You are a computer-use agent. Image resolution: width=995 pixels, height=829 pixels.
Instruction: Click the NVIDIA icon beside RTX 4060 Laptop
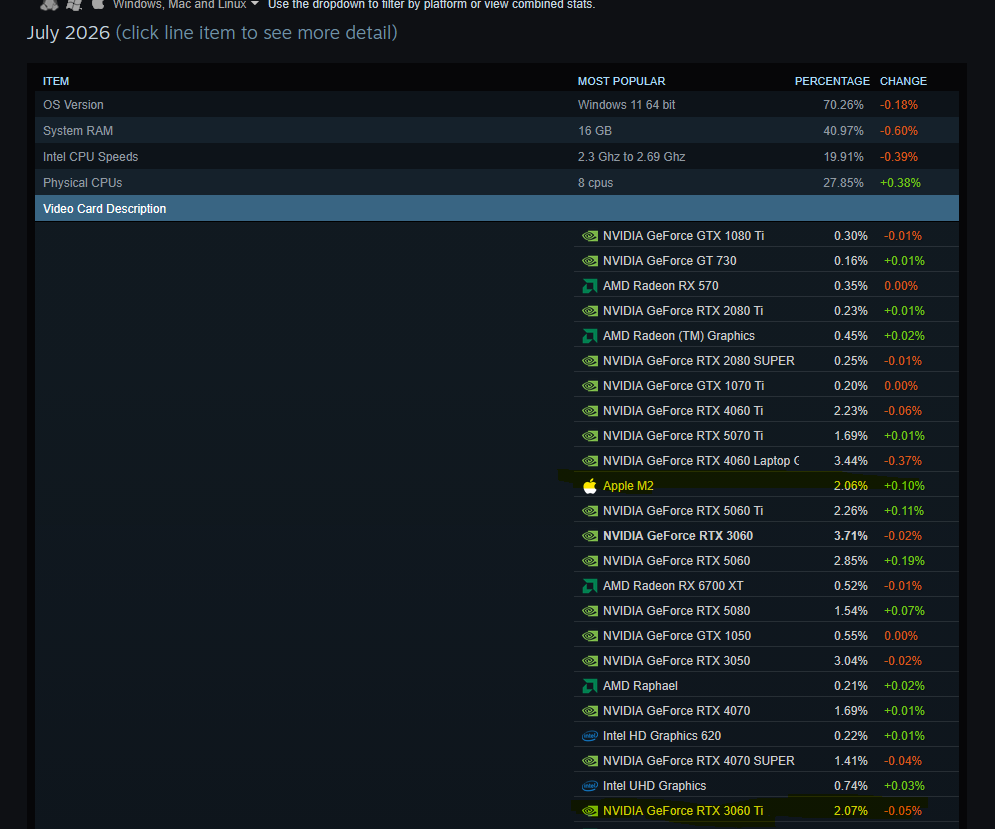point(590,461)
